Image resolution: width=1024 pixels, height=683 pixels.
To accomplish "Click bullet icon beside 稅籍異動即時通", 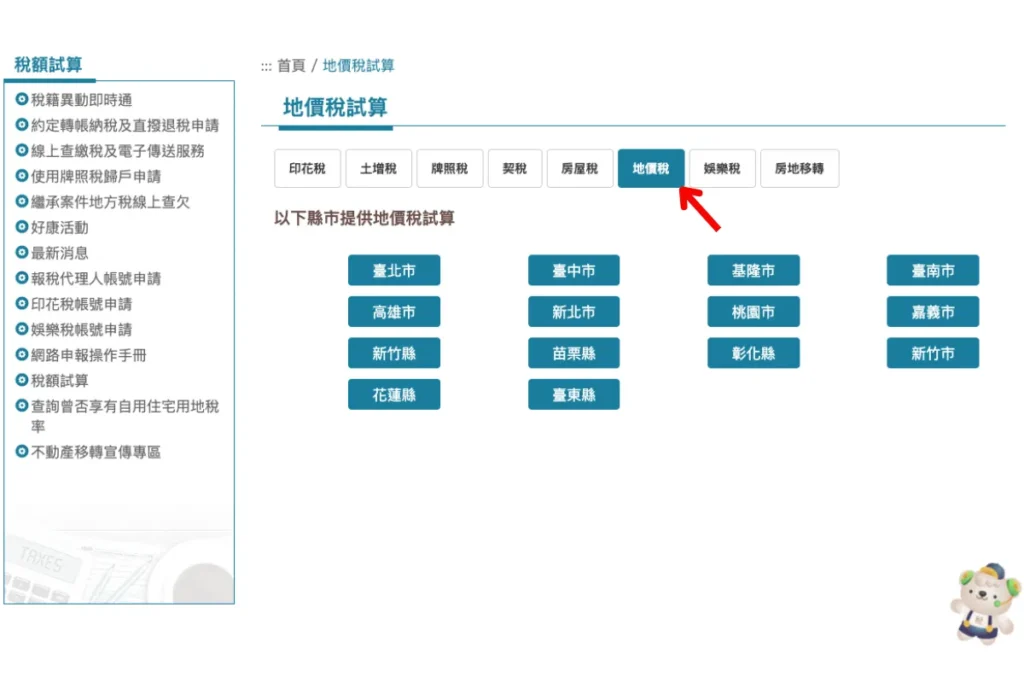I will (x=22, y=99).
